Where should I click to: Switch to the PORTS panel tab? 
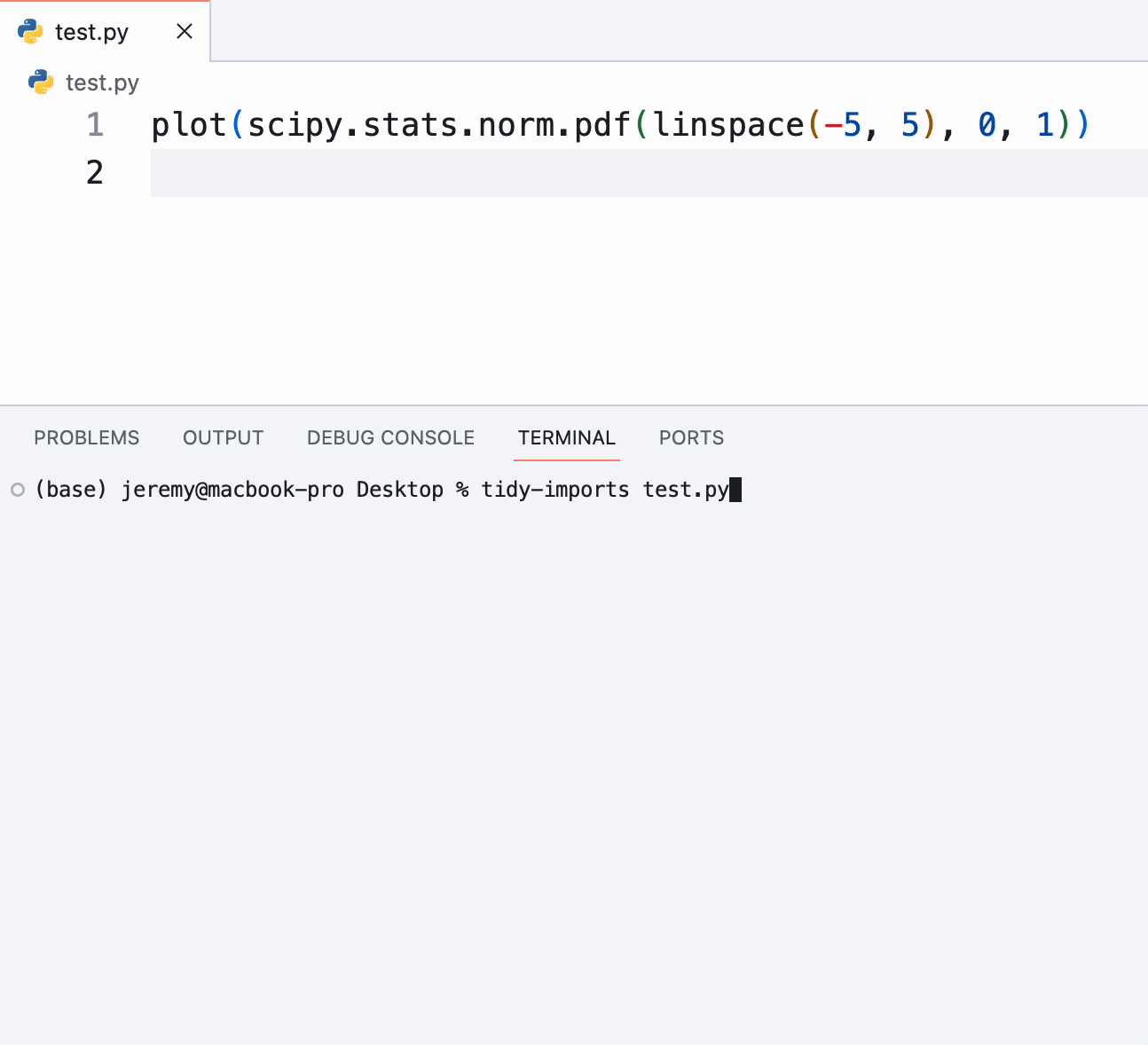pyautogui.click(x=691, y=438)
